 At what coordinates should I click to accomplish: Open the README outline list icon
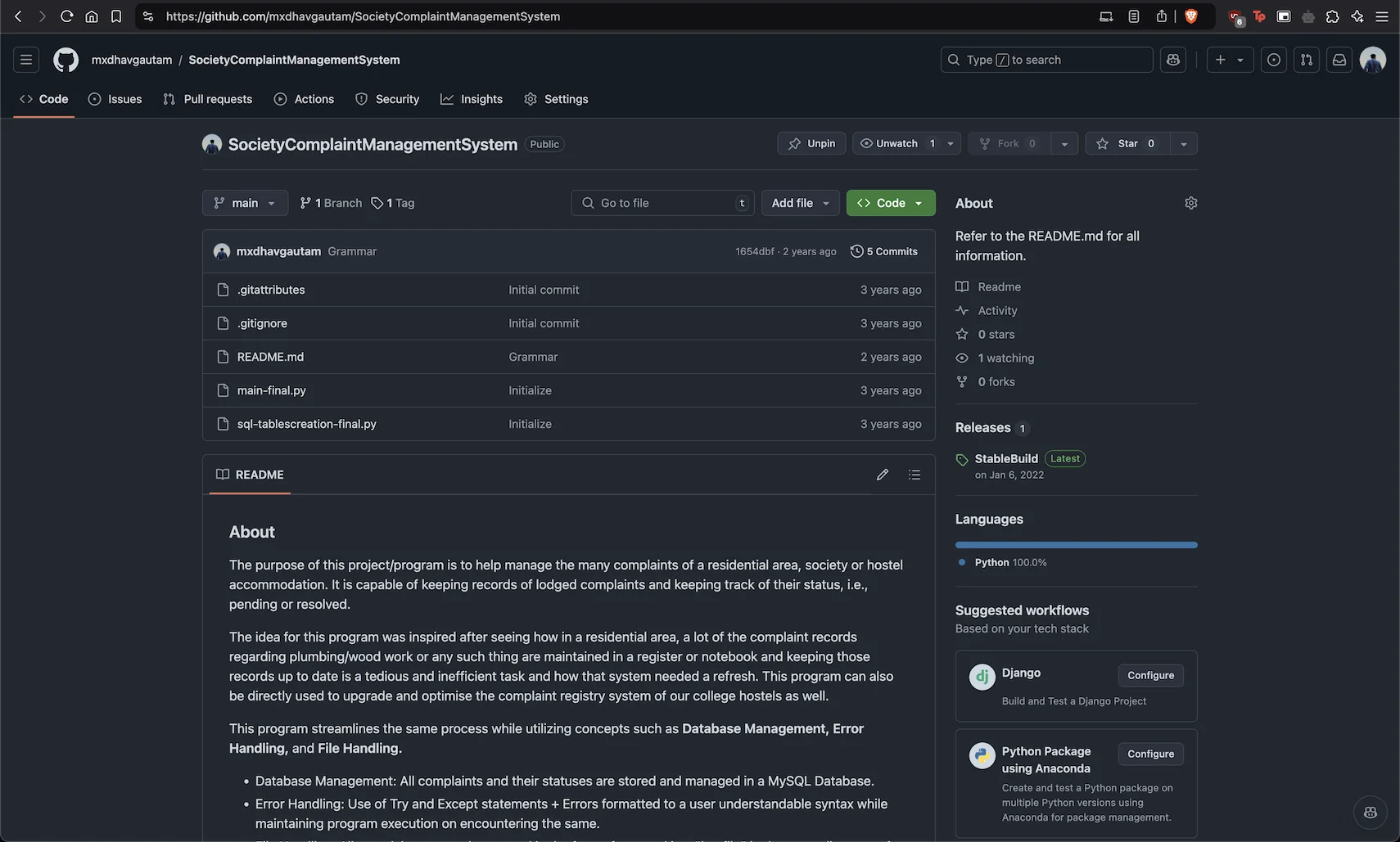915,474
